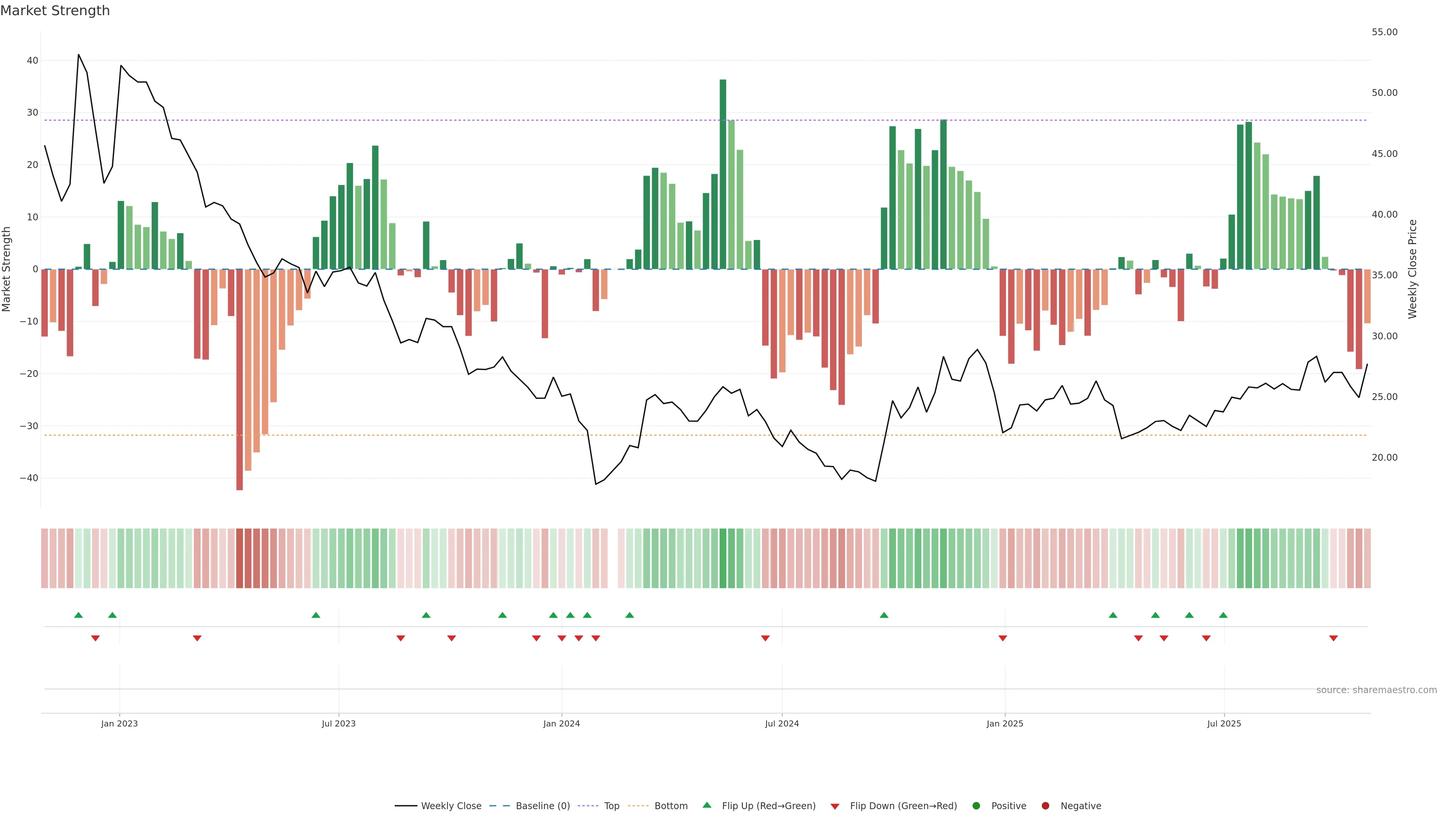Screen dimensions: 1456x819
Task: Click the deepest red negative strength bar
Action: click(x=240, y=379)
